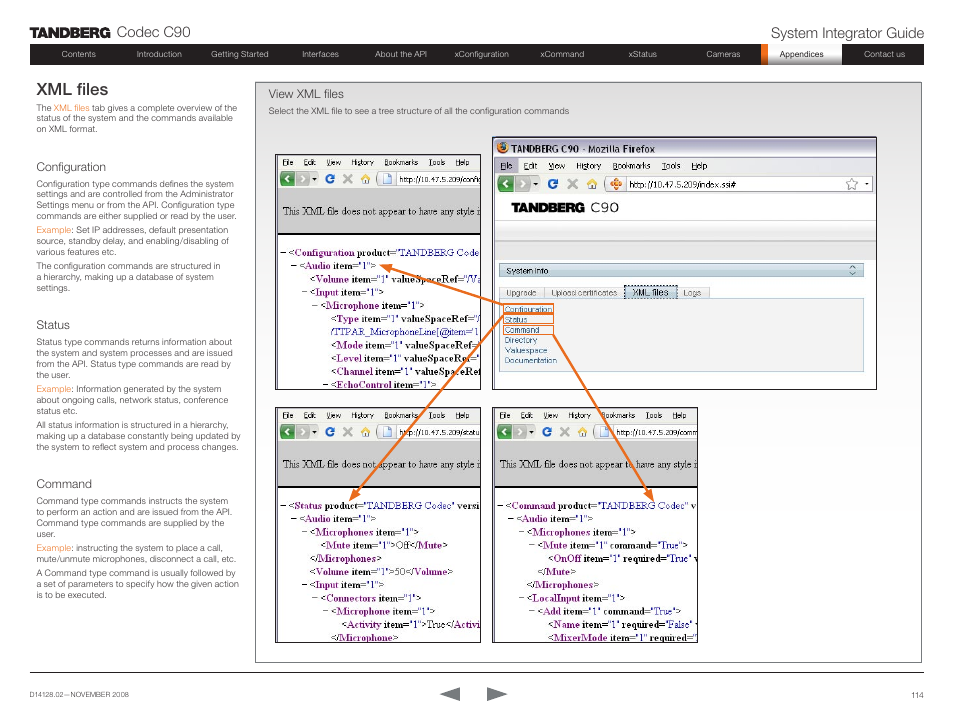This screenshot has width=954, height=718.
Task: Open the Contents section in the nav bar
Action: pos(78,54)
